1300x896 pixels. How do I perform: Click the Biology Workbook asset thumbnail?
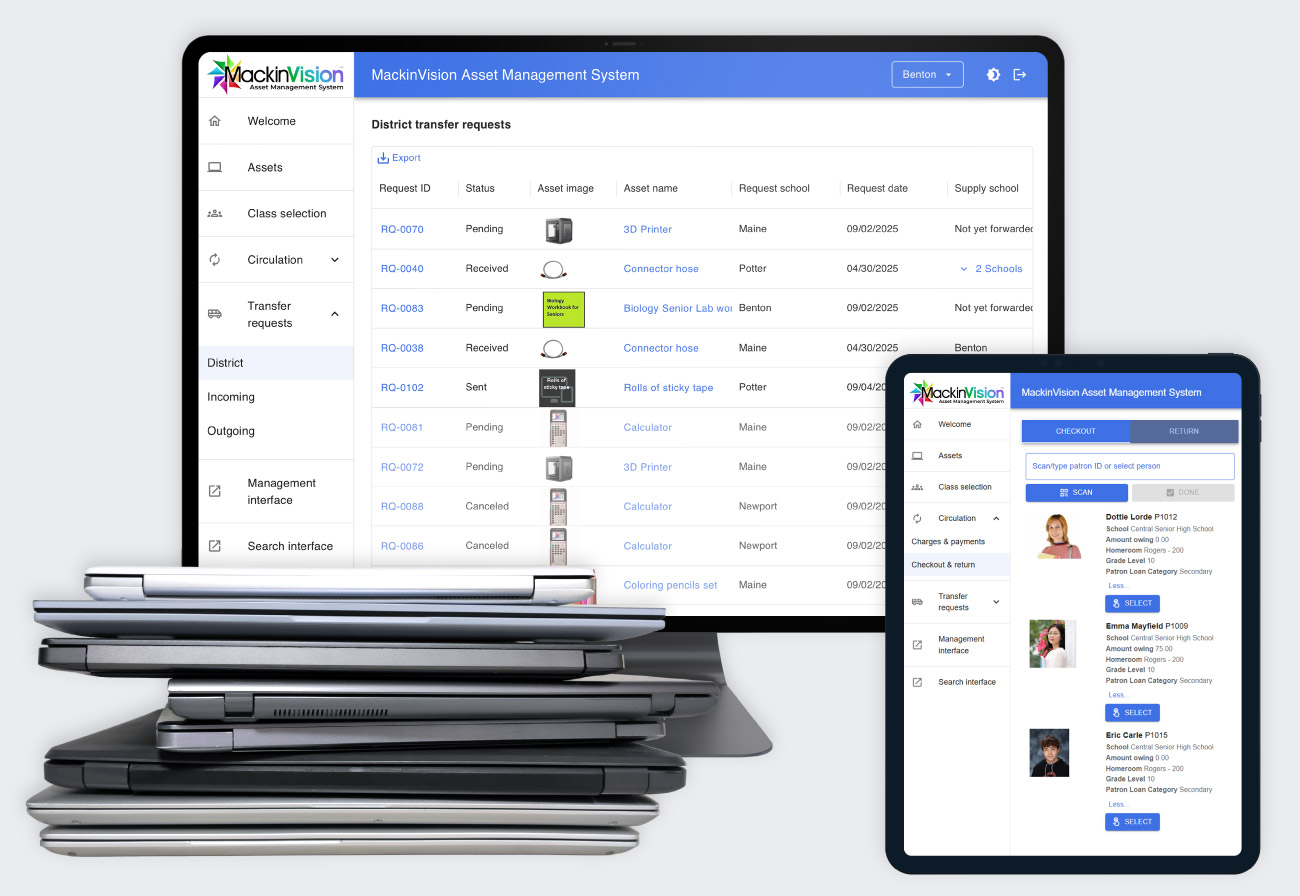click(x=563, y=309)
